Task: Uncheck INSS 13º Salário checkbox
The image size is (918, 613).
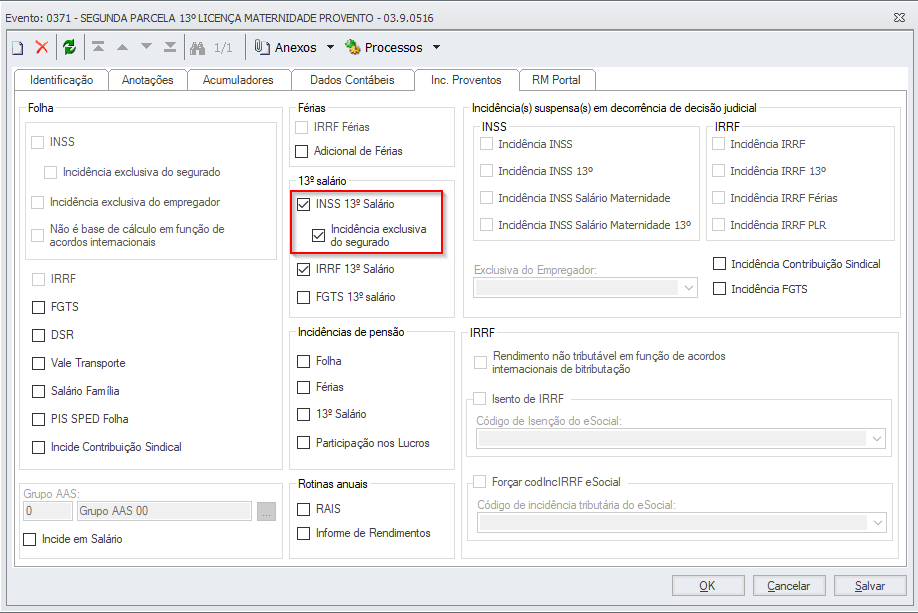Action: [304, 204]
